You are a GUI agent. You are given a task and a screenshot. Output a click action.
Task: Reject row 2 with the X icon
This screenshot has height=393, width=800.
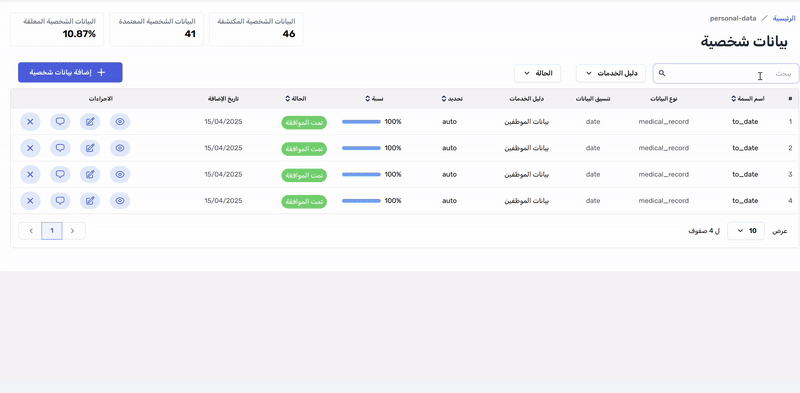[30, 148]
